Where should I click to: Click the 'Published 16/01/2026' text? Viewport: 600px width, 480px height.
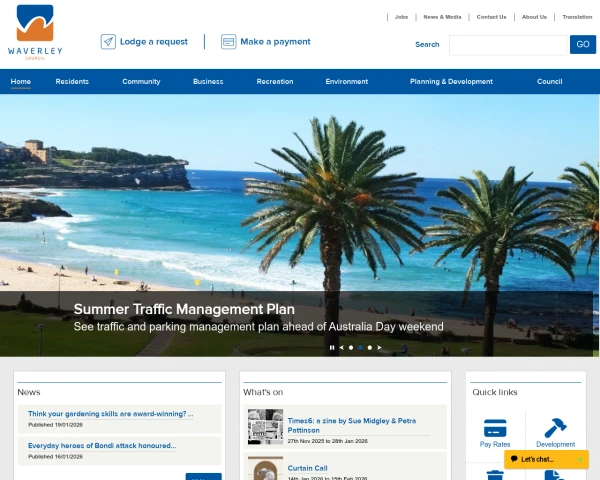(x=55, y=456)
